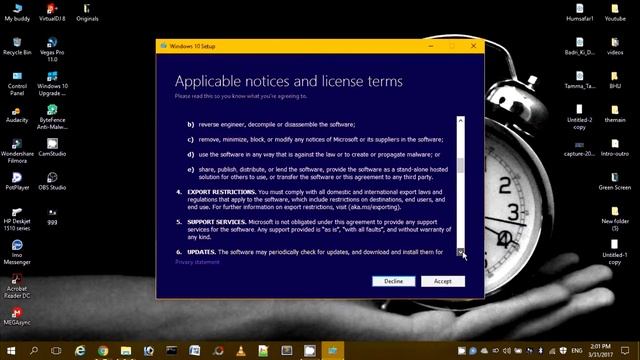Minimize the Windows 10 Setup window

point(431,46)
